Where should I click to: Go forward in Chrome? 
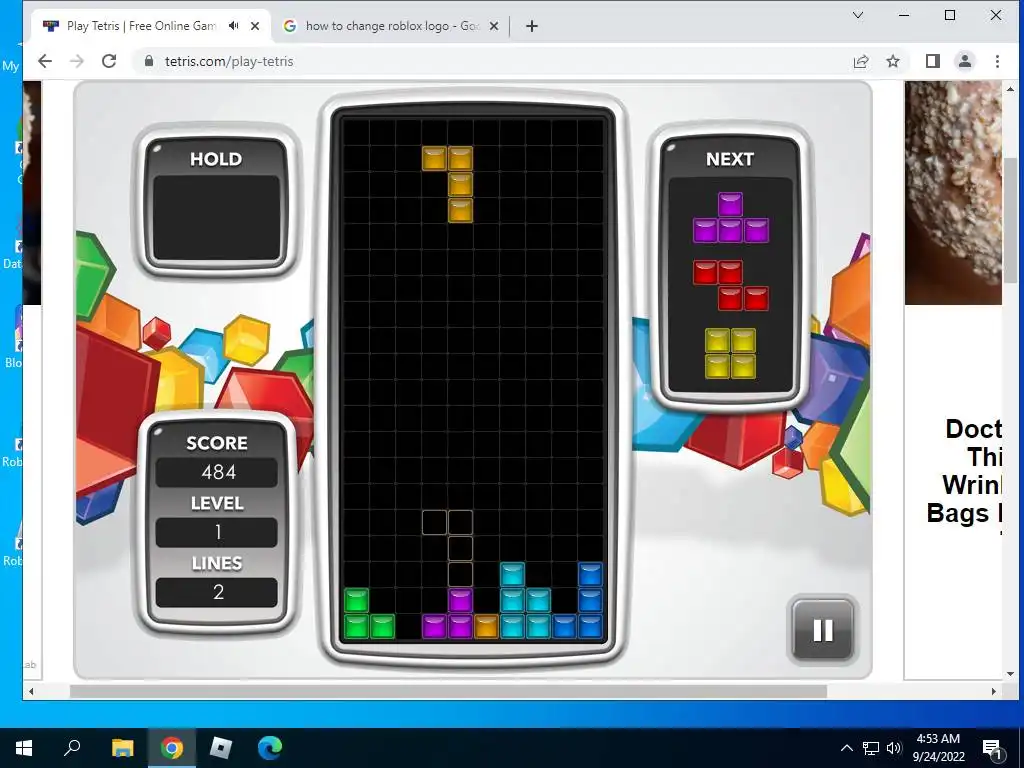(x=76, y=61)
